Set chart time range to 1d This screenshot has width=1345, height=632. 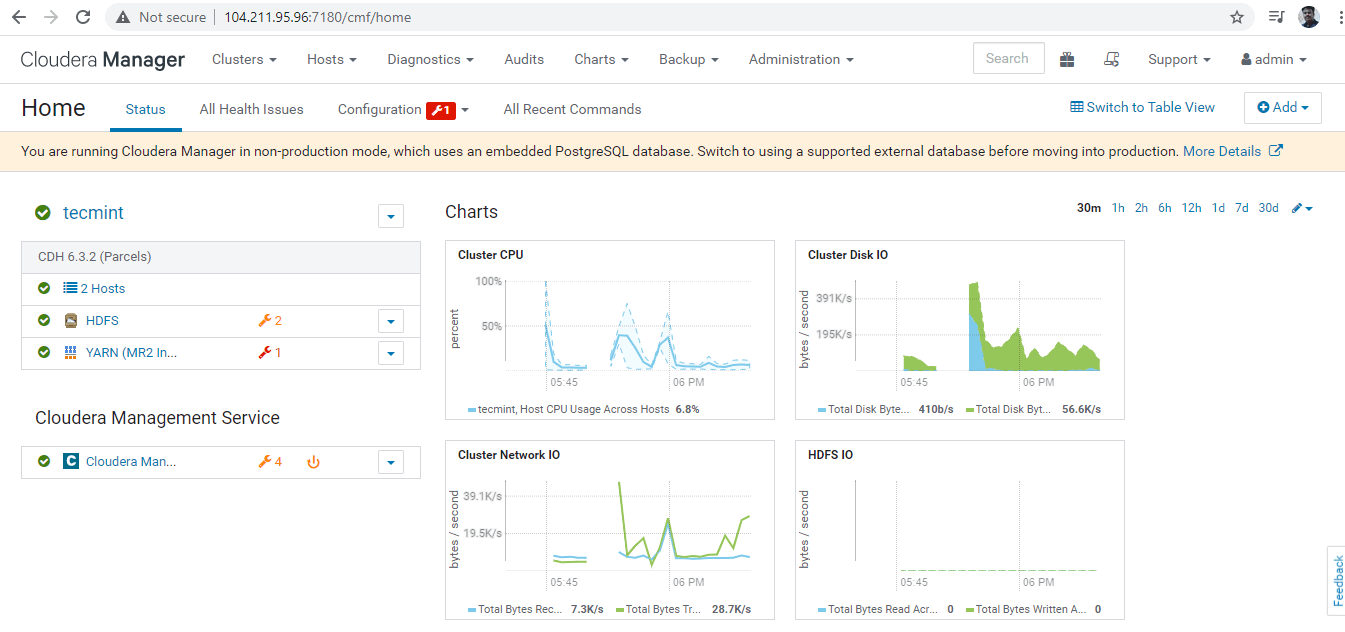1218,208
